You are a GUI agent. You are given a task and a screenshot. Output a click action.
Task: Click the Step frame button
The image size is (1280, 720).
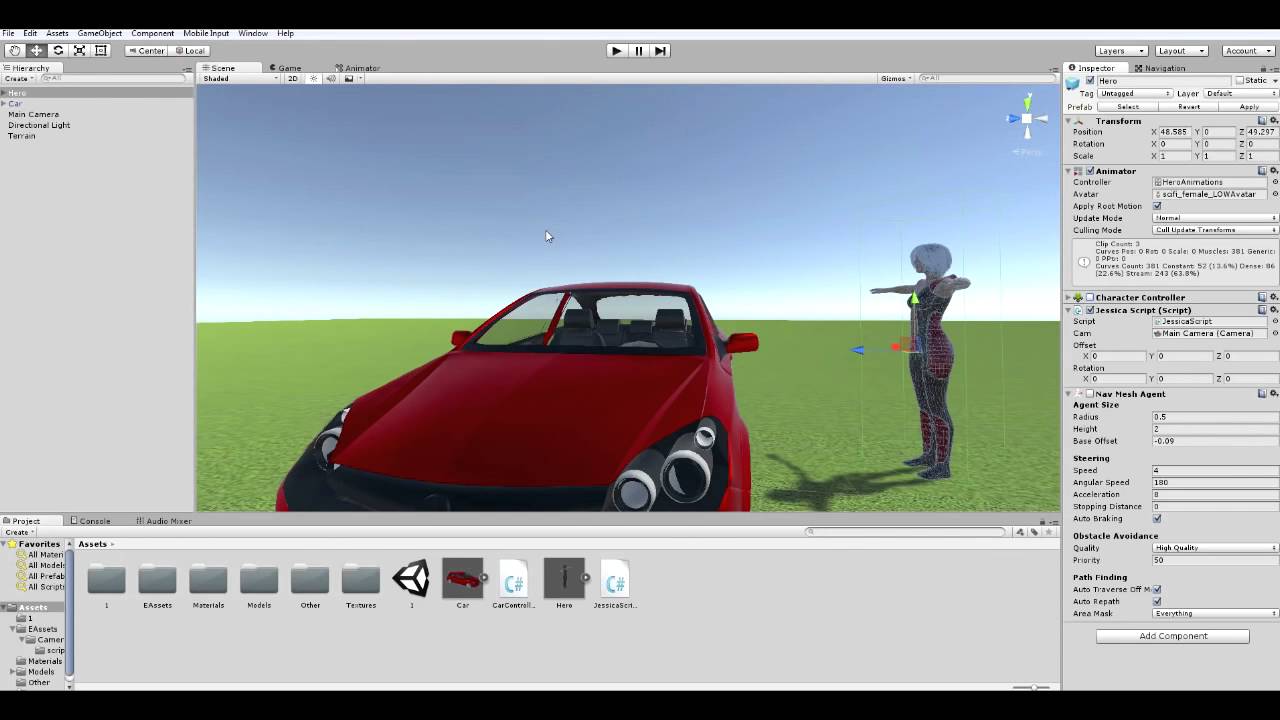660,51
